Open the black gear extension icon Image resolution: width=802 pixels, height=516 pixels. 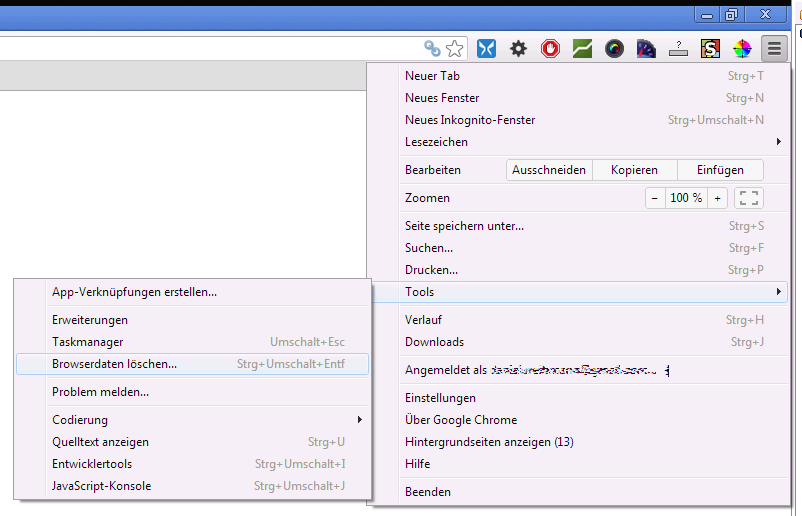tap(518, 49)
